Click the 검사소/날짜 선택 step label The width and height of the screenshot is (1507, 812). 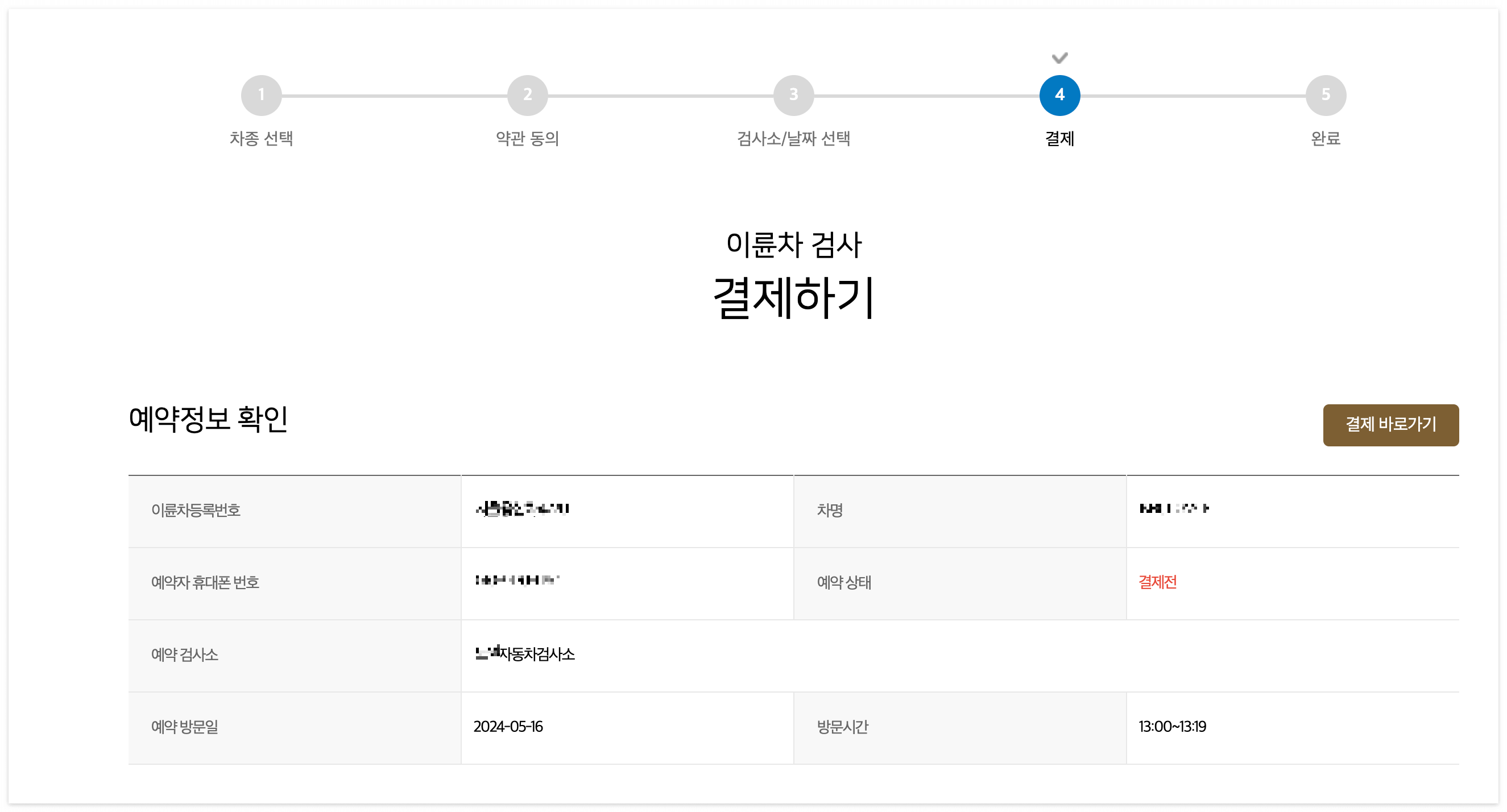pyautogui.click(x=793, y=139)
